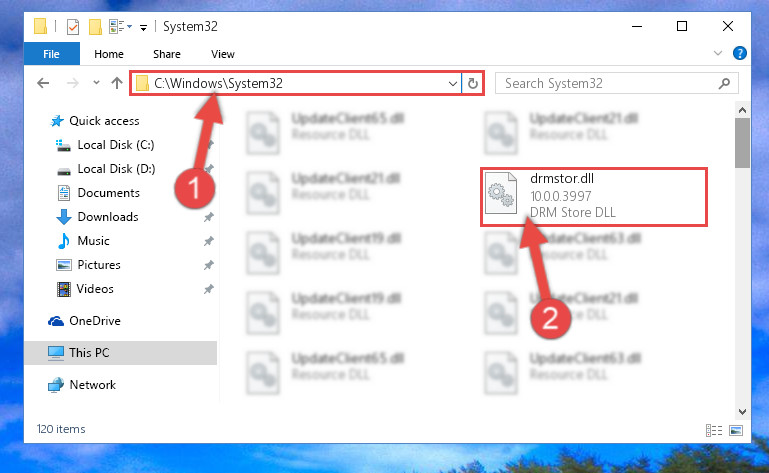Open the recent locations dropdown arrow

(96, 82)
